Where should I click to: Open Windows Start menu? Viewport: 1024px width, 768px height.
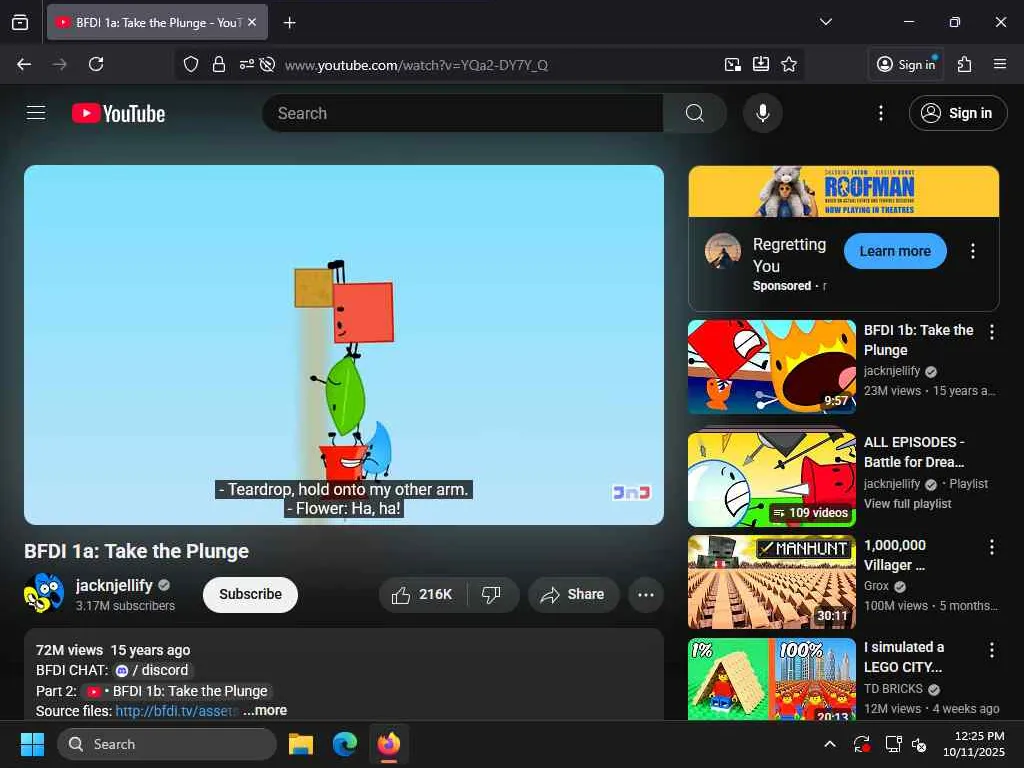click(32, 744)
